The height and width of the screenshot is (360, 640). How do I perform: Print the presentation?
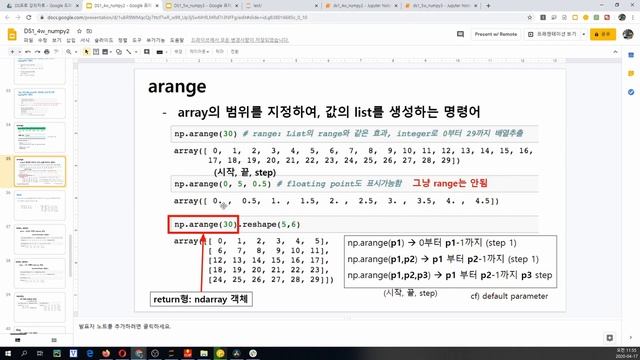coord(47,52)
